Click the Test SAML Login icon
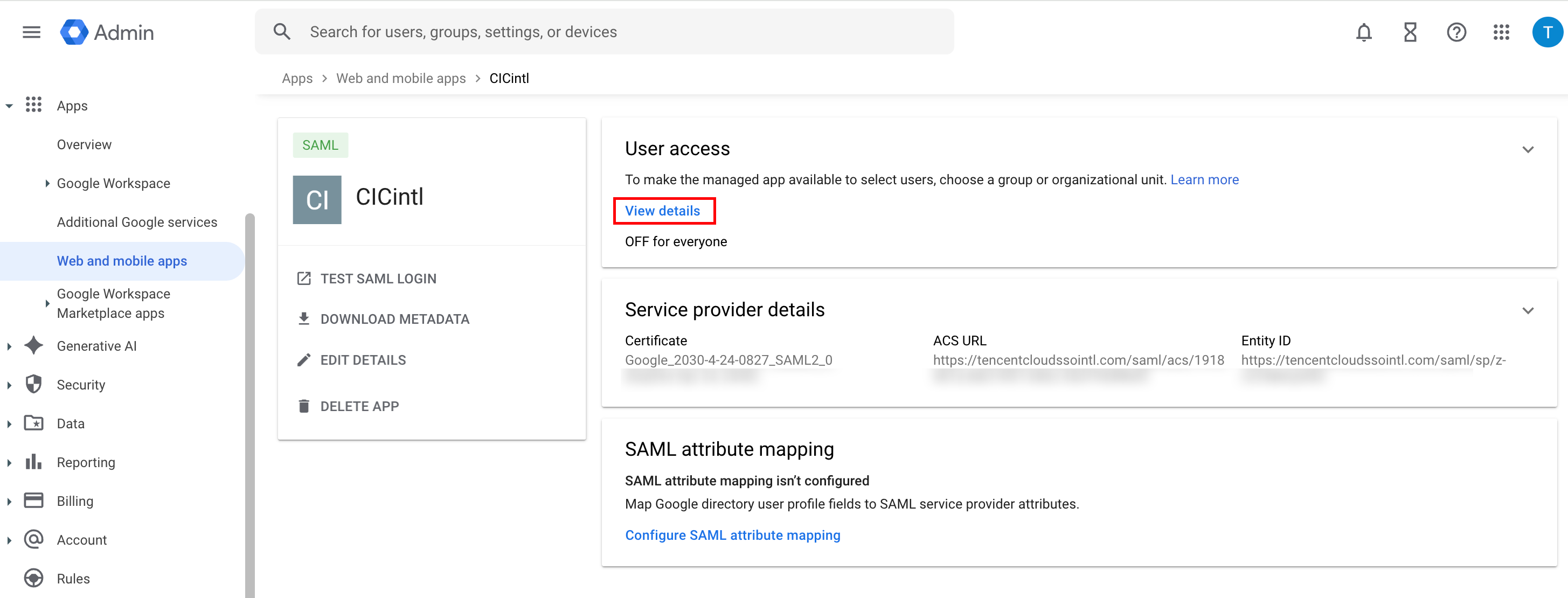The height and width of the screenshot is (598, 1568). point(304,279)
